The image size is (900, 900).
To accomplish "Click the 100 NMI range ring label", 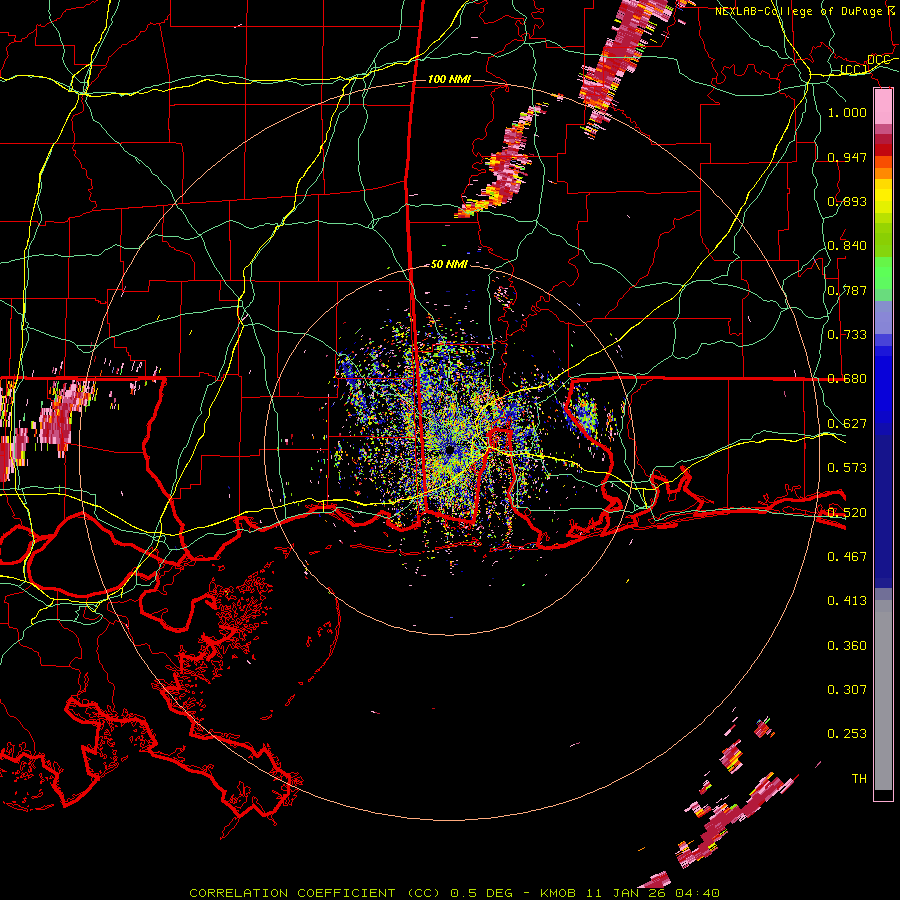I will click(x=449, y=79).
